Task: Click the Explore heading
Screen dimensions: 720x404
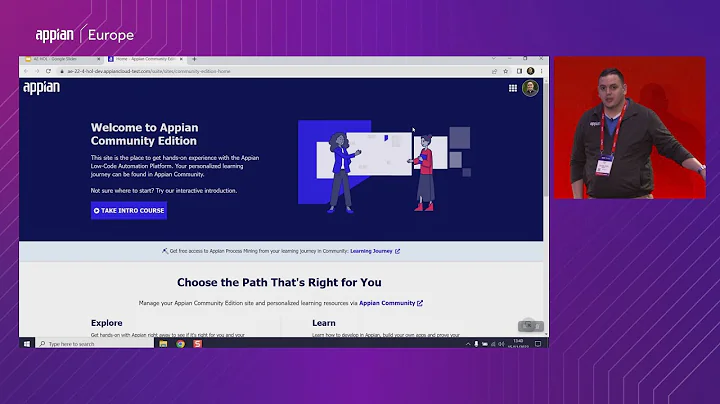Action: (x=107, y=323)
